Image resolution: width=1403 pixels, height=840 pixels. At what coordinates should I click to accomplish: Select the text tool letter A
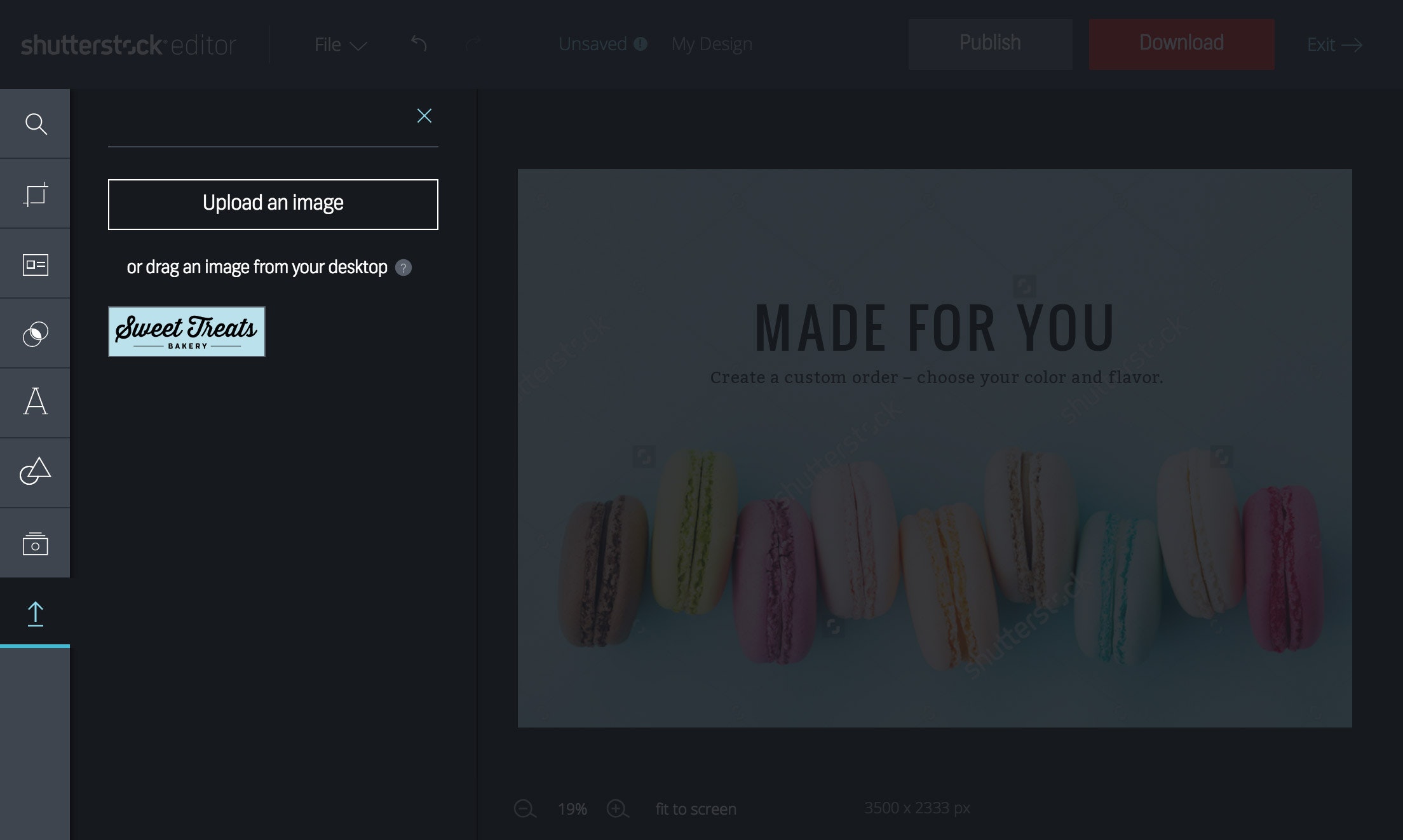36,402
